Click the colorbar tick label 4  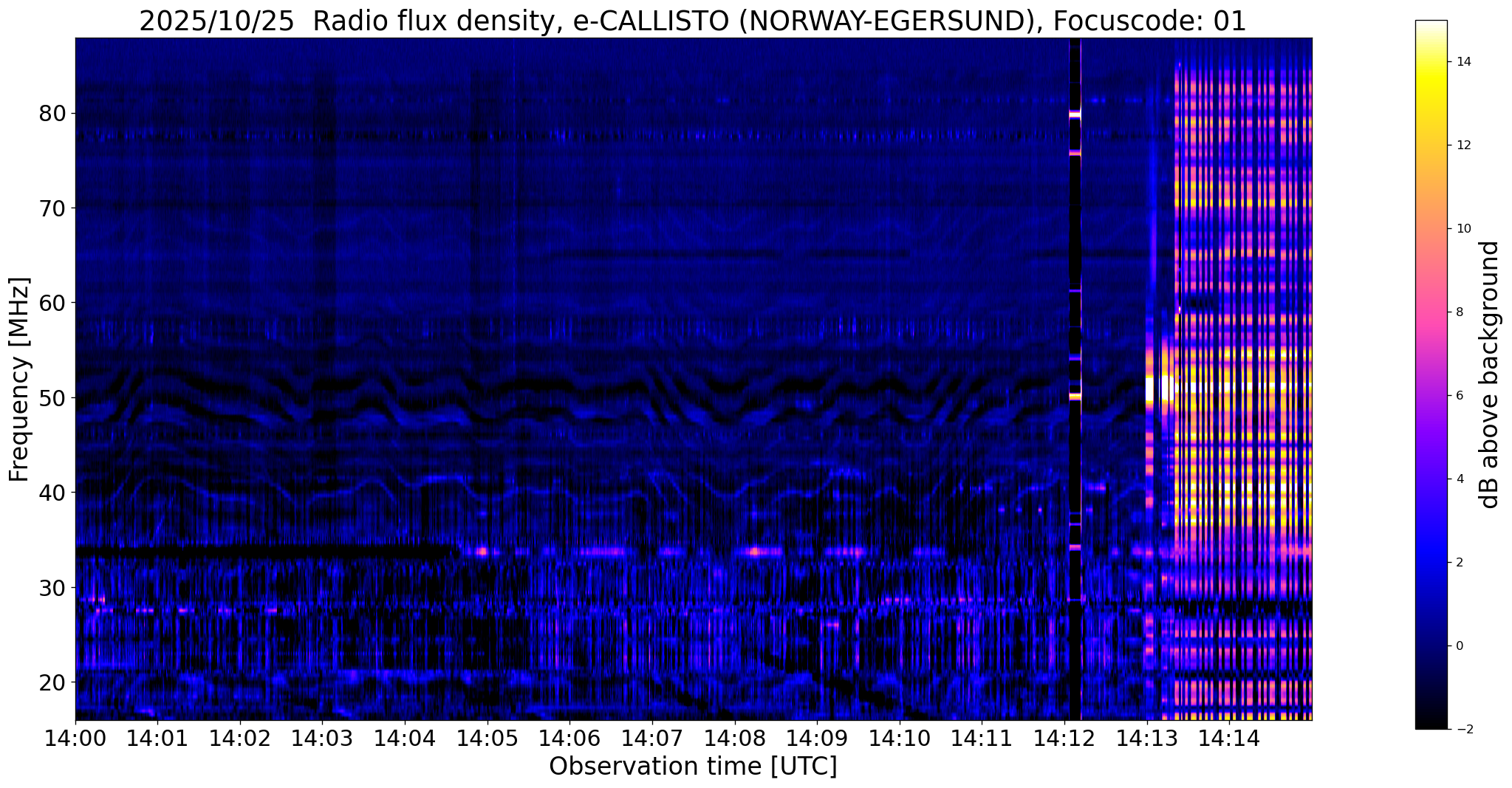[x=1458, y=479]
